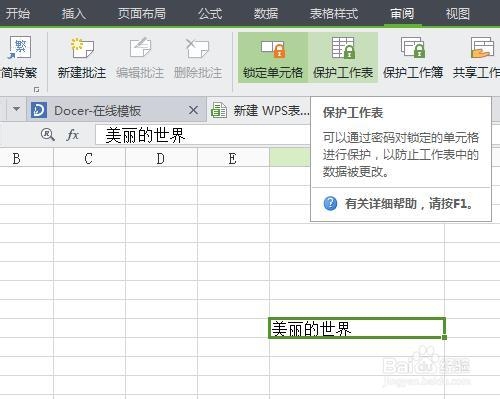Select the cell containing 美丽的世界
This screenshot has width=500, height=399.
point(357,328)
